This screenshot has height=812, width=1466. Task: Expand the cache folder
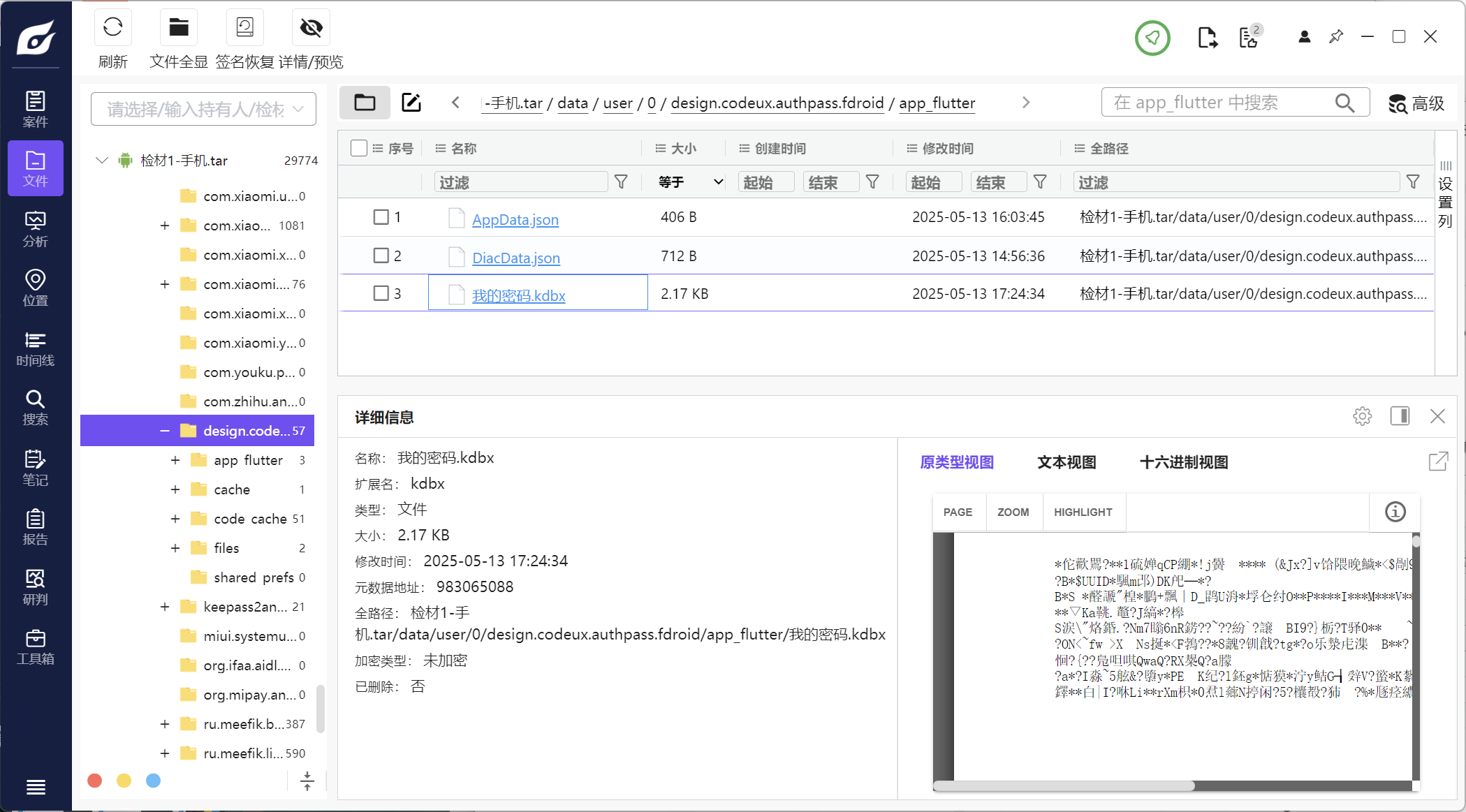[175, 489]
